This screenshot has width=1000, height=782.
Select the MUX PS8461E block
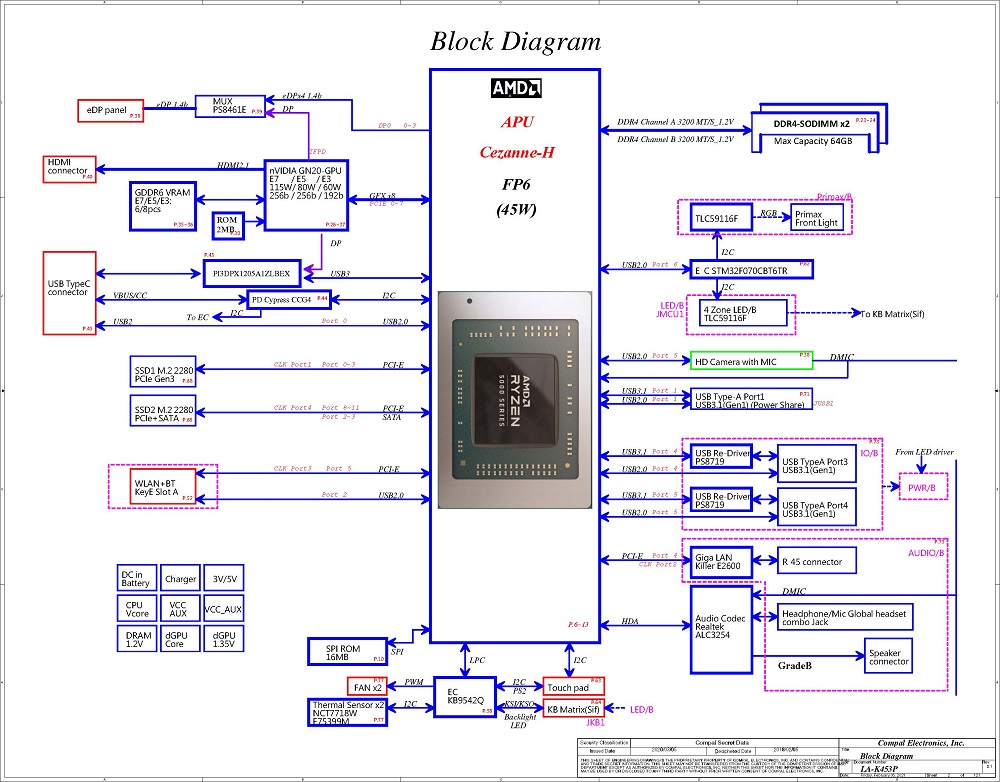click(x=230, y=106)
